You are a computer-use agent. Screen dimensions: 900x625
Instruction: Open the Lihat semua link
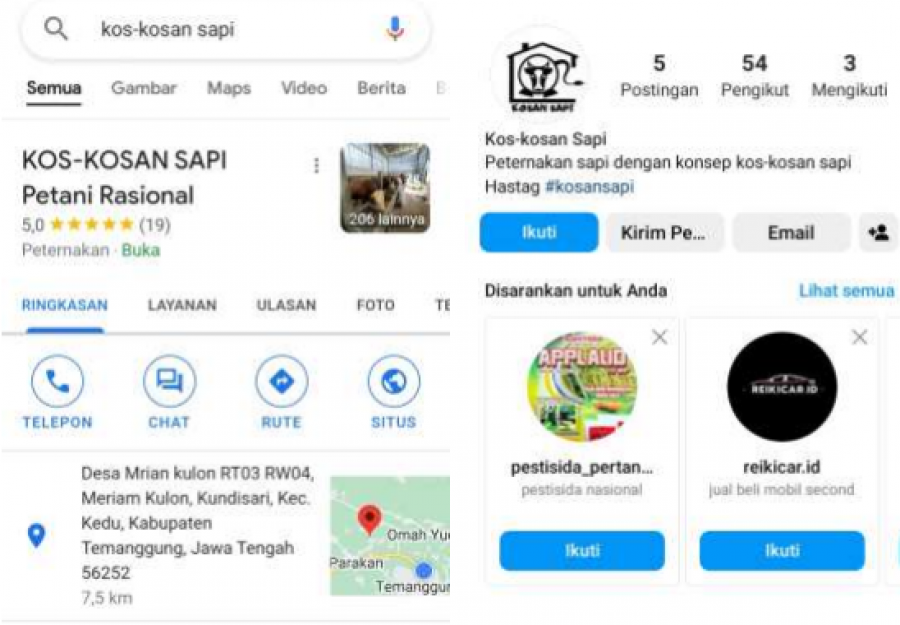pos(847,290)
